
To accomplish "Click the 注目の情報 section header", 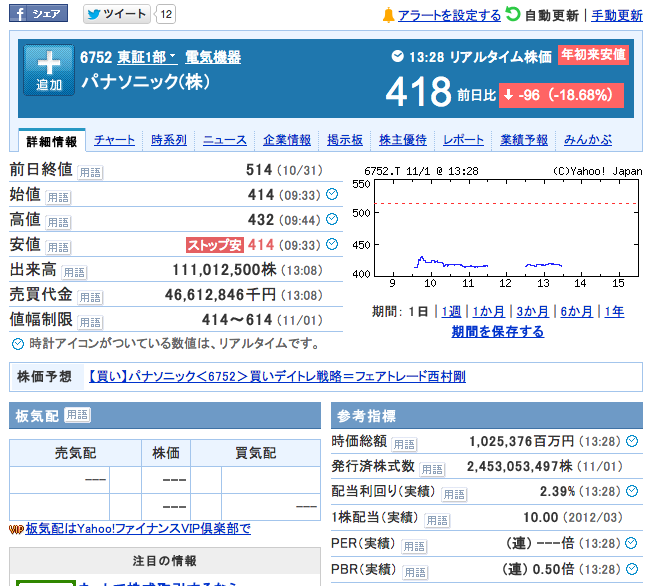I will 165,561.
